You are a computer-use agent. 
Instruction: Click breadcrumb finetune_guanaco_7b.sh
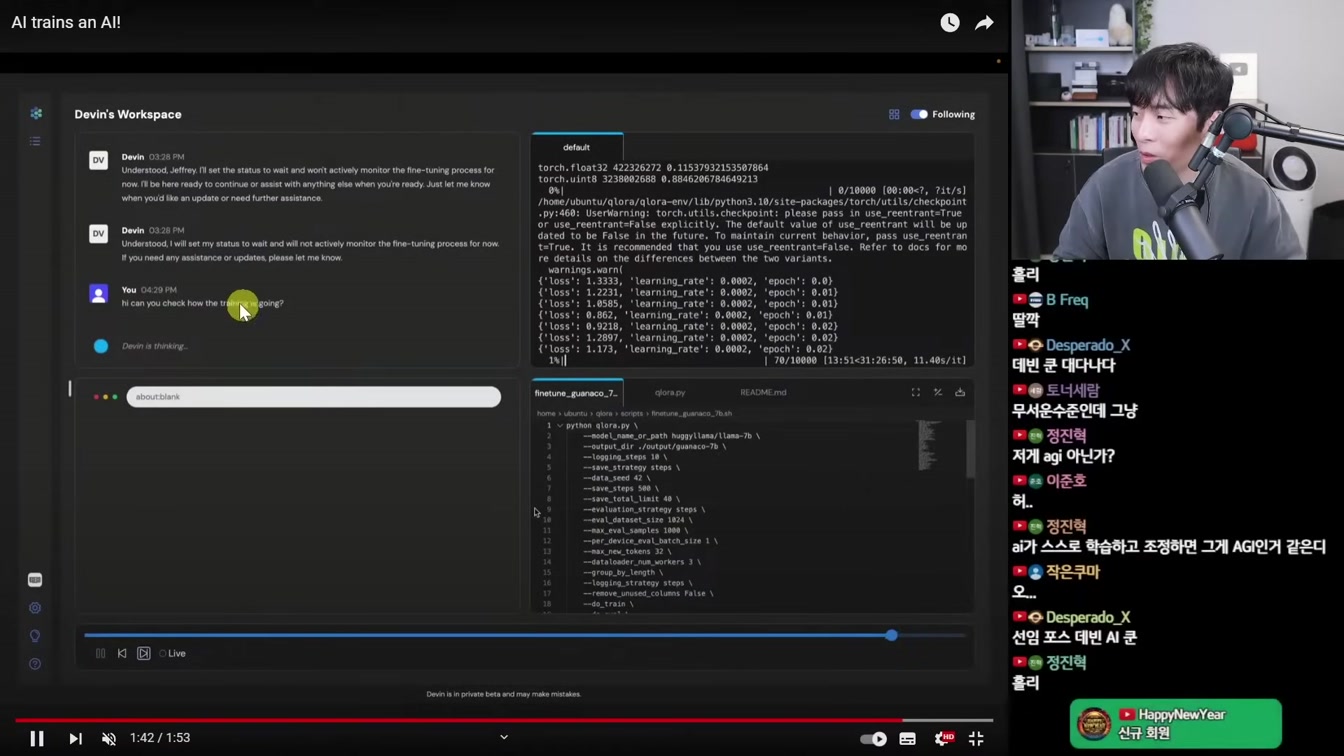point(693,414)
